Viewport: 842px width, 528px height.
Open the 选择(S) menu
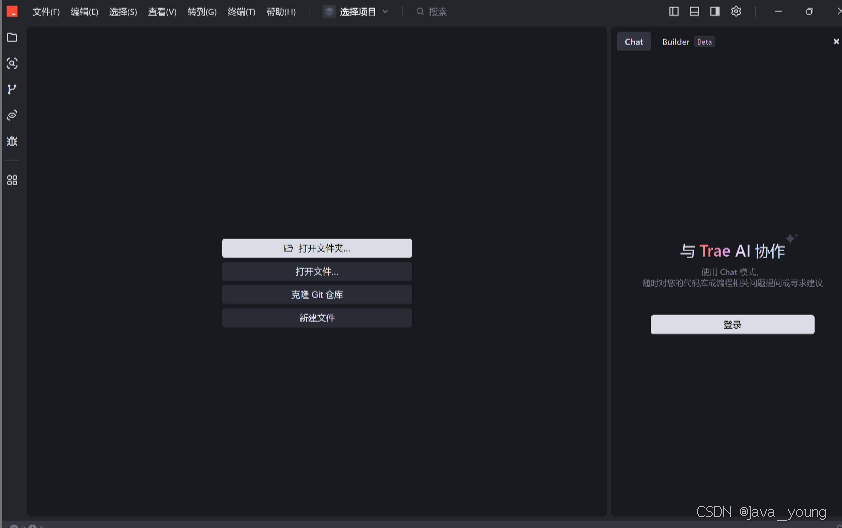tap(123, 12)
